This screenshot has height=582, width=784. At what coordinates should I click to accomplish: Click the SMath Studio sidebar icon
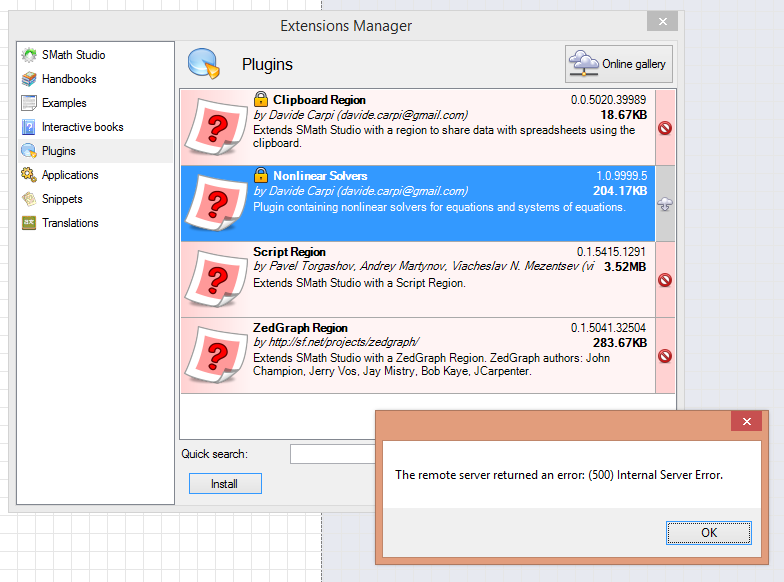click(x=29, y=55)
